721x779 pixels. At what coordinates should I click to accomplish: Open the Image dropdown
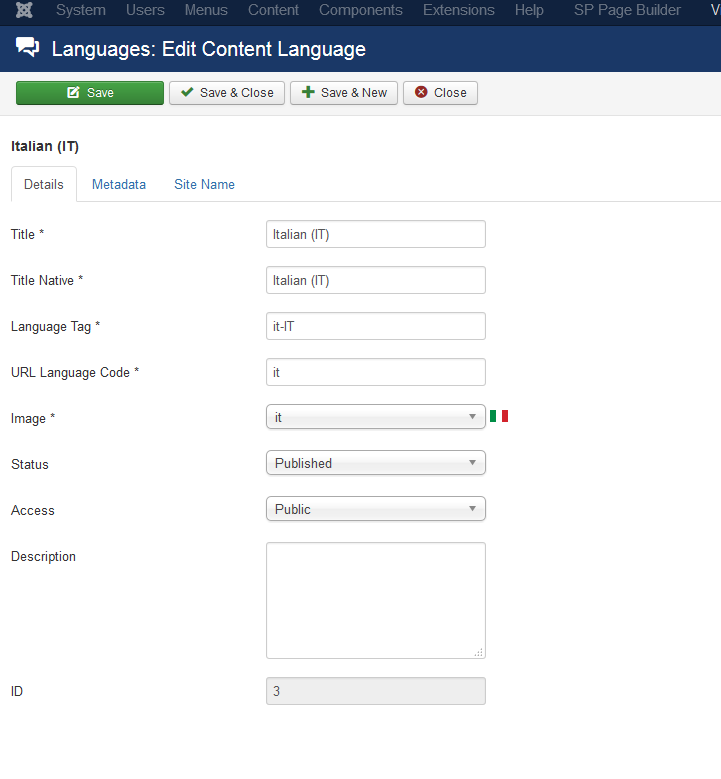[375, 417]
